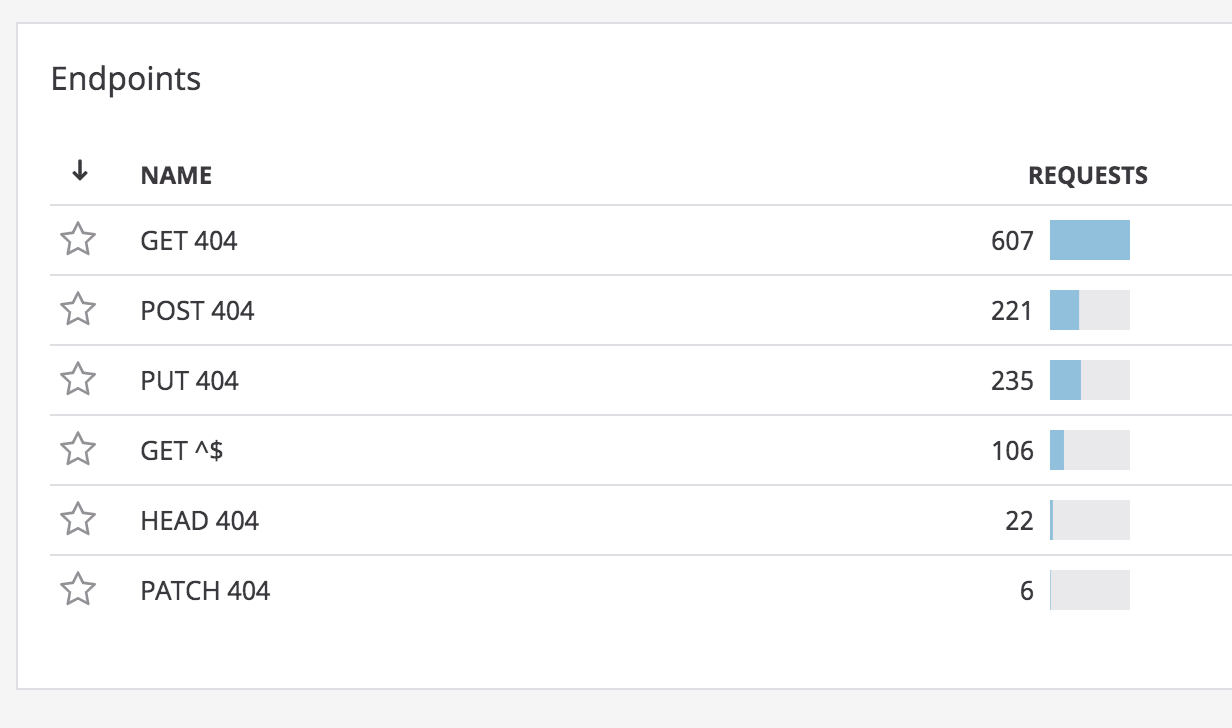
Task: Click the GET 404 requests usage bar
Action: 1088,240
